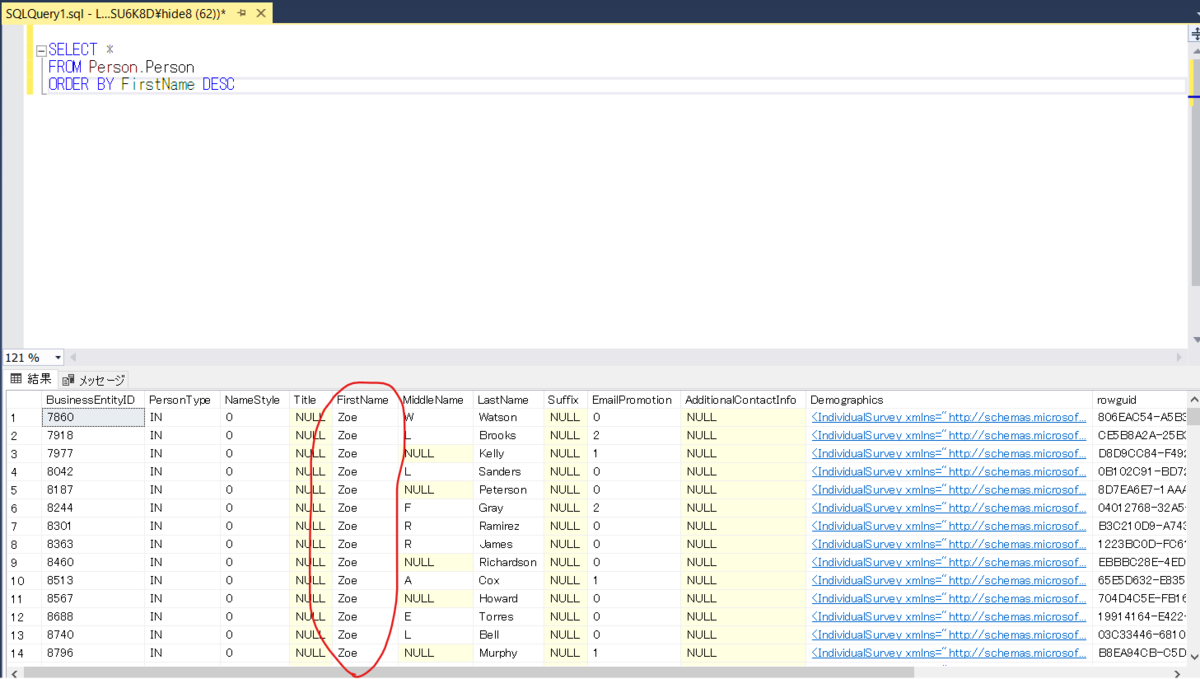Collapse the SELECT statement outline box
The width and height of the screenshot is (1200, 679).
(x=40, y=50)
